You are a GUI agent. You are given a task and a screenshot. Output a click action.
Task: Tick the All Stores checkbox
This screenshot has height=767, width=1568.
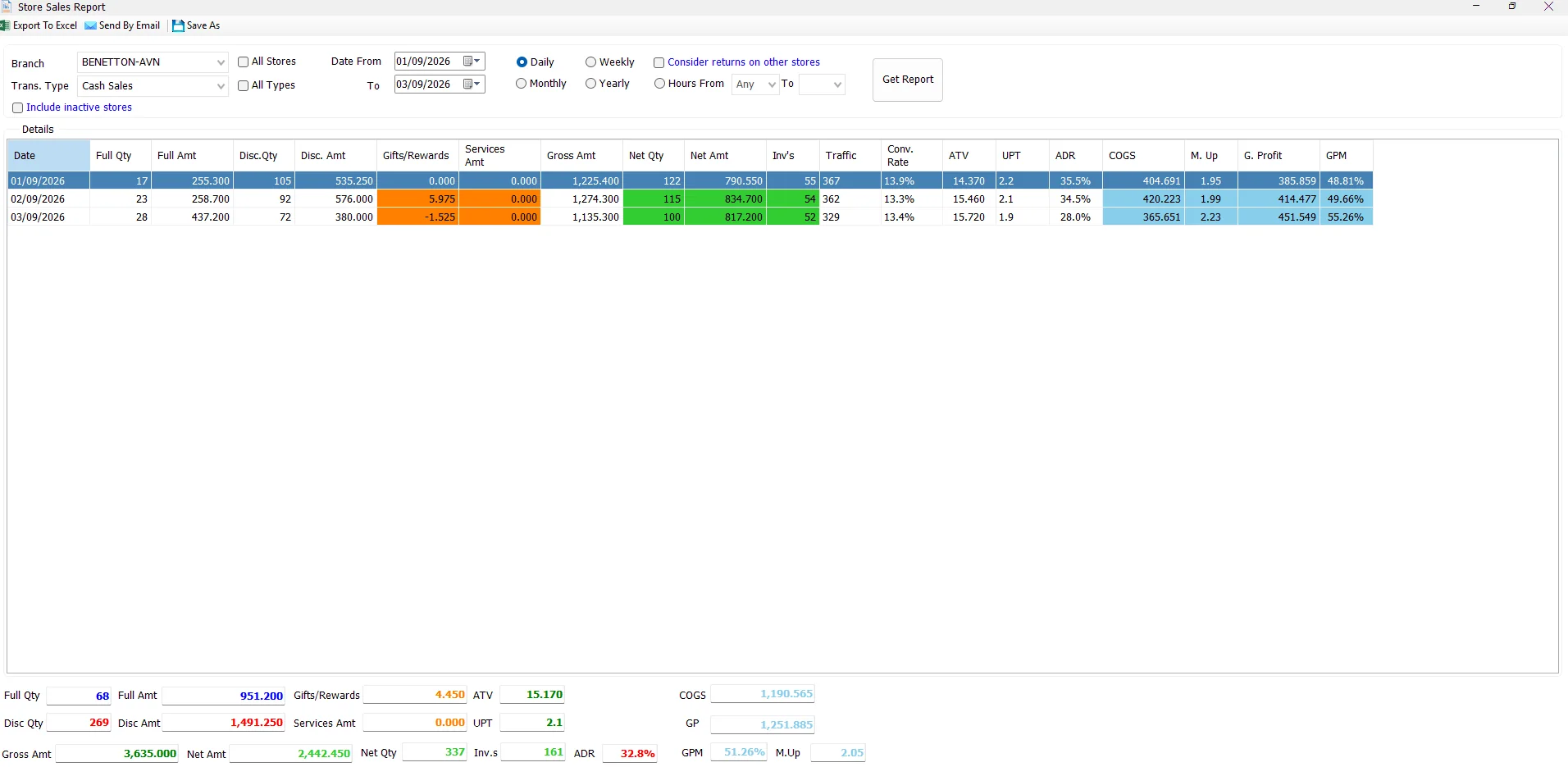tap(244, 62)
